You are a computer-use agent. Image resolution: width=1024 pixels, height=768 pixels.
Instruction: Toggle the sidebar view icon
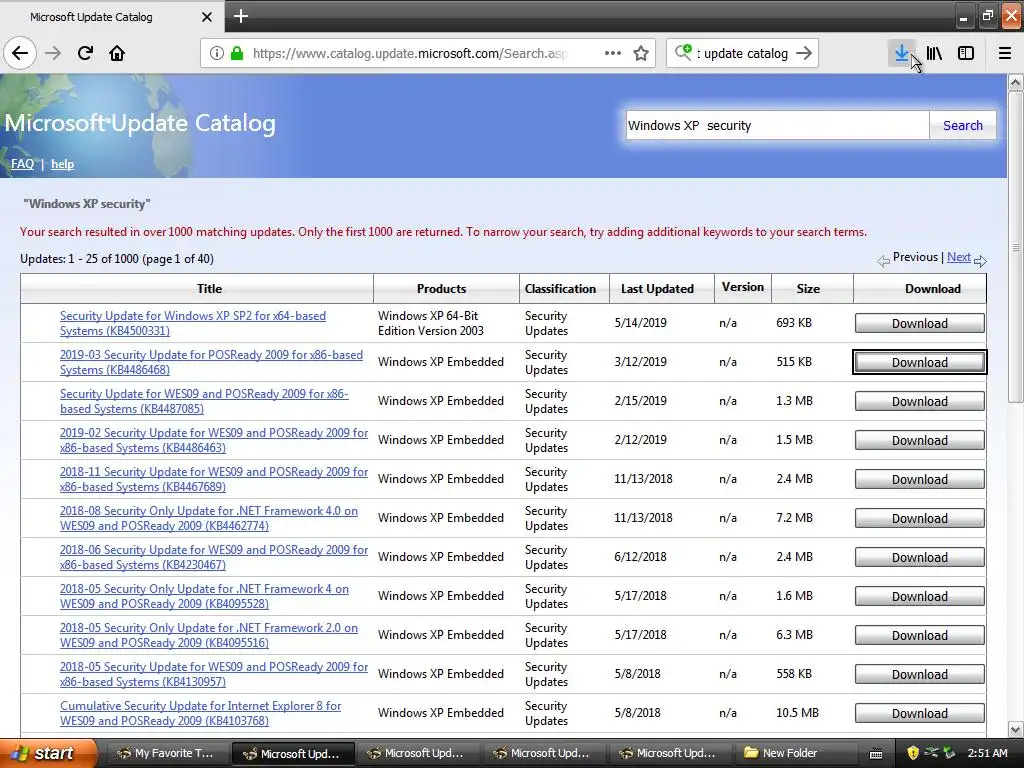tap(966, 53)
